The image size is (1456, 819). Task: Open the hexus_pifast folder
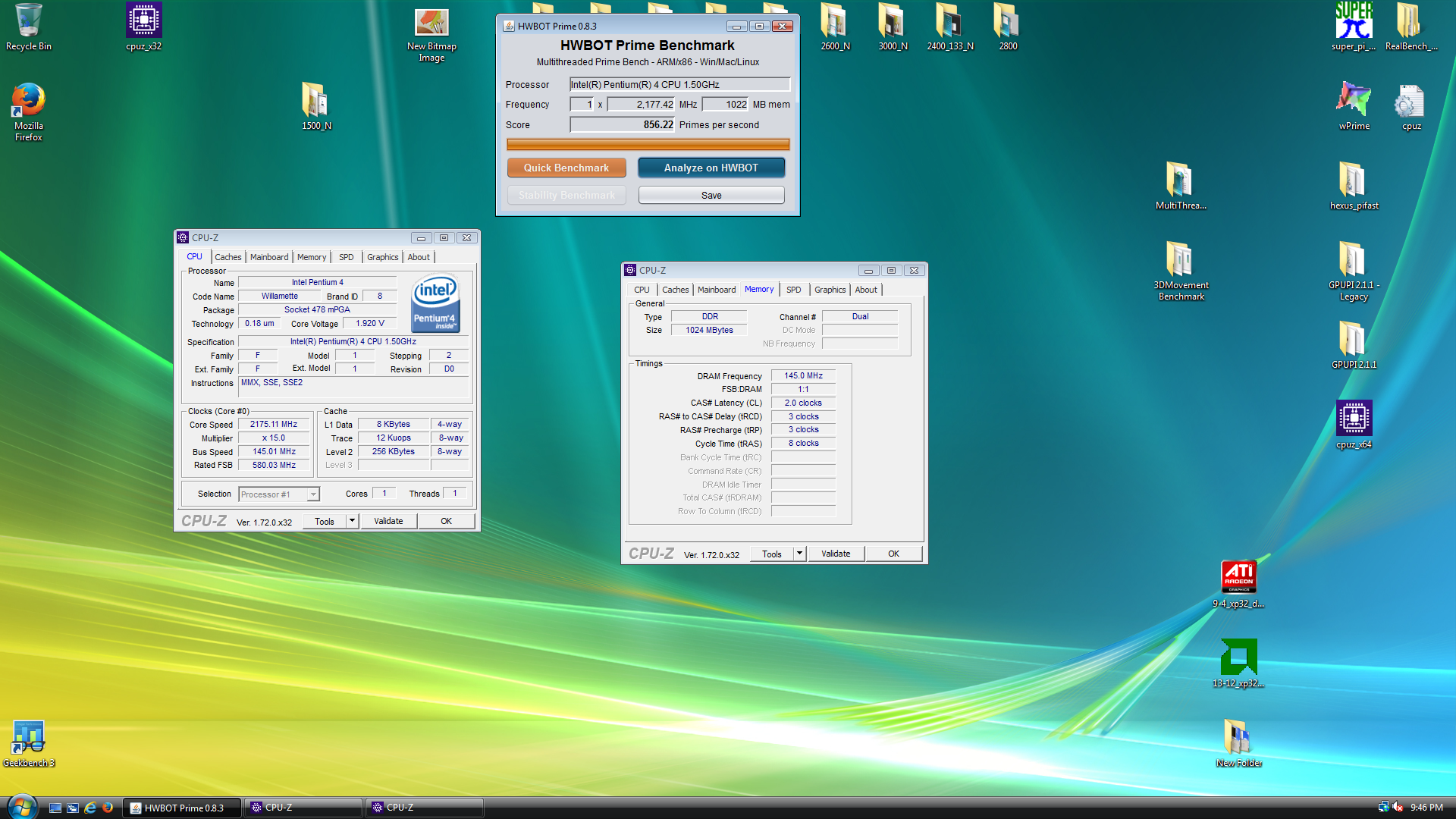pos(1354,186)
